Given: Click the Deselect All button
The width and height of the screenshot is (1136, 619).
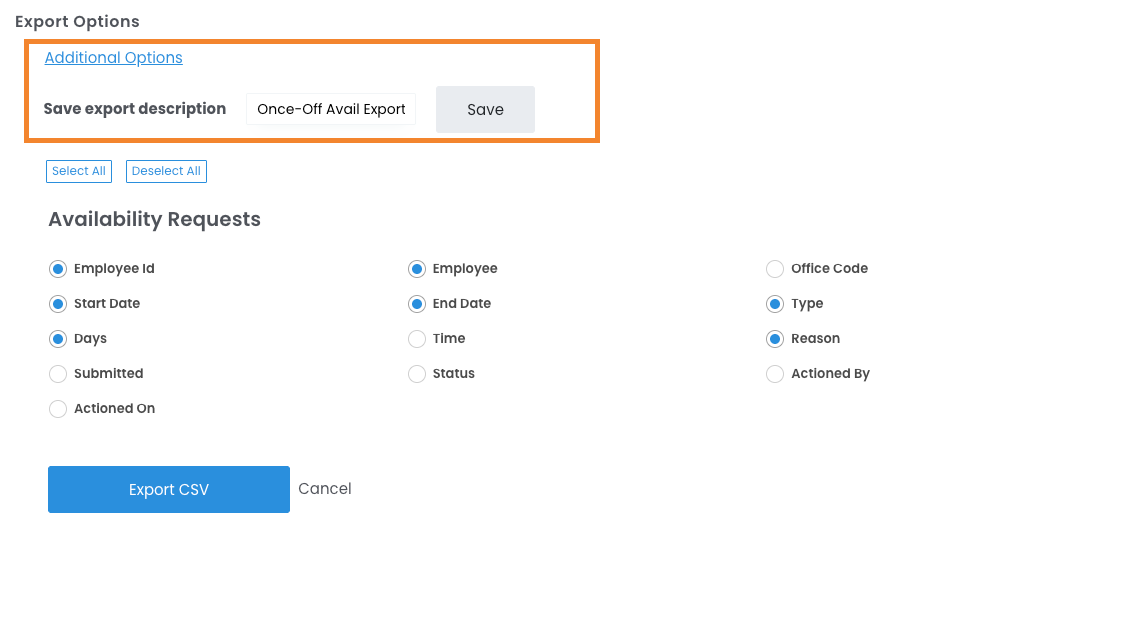Looking at the screenshot, I should pyautogui.click(x=166, y=171).
